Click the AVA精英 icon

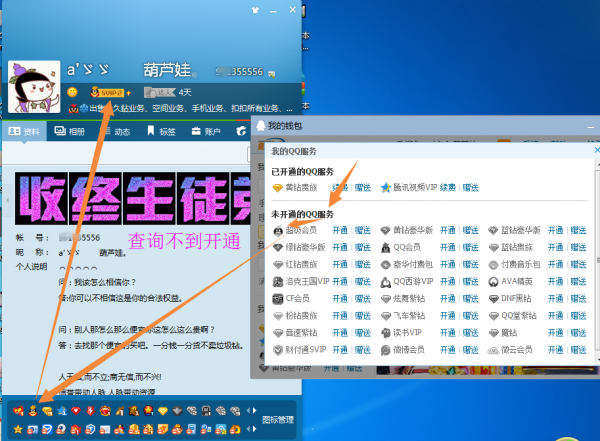point(493,282)
